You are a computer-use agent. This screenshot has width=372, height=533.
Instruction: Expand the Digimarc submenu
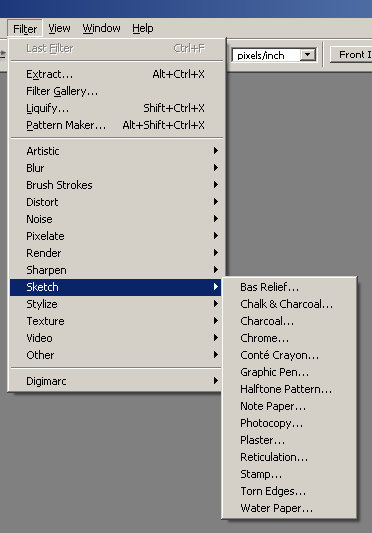[x=116, y=381]
